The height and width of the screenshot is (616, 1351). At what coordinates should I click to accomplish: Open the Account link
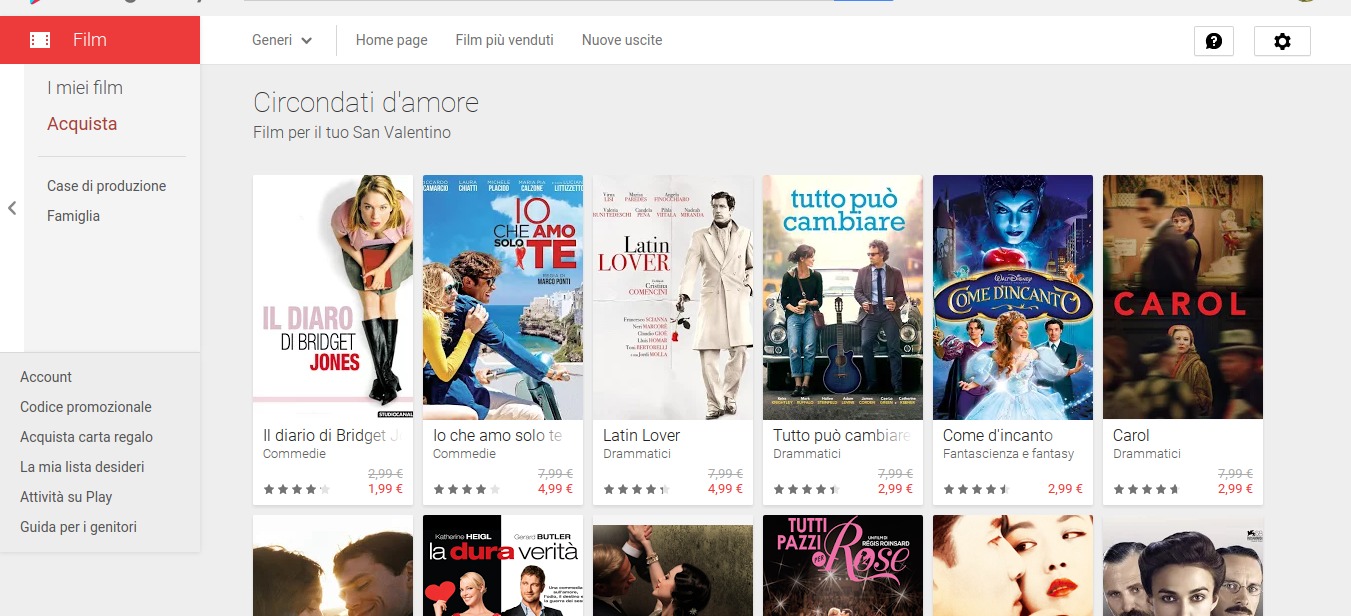pyautogui.click(x=46, y=377)
